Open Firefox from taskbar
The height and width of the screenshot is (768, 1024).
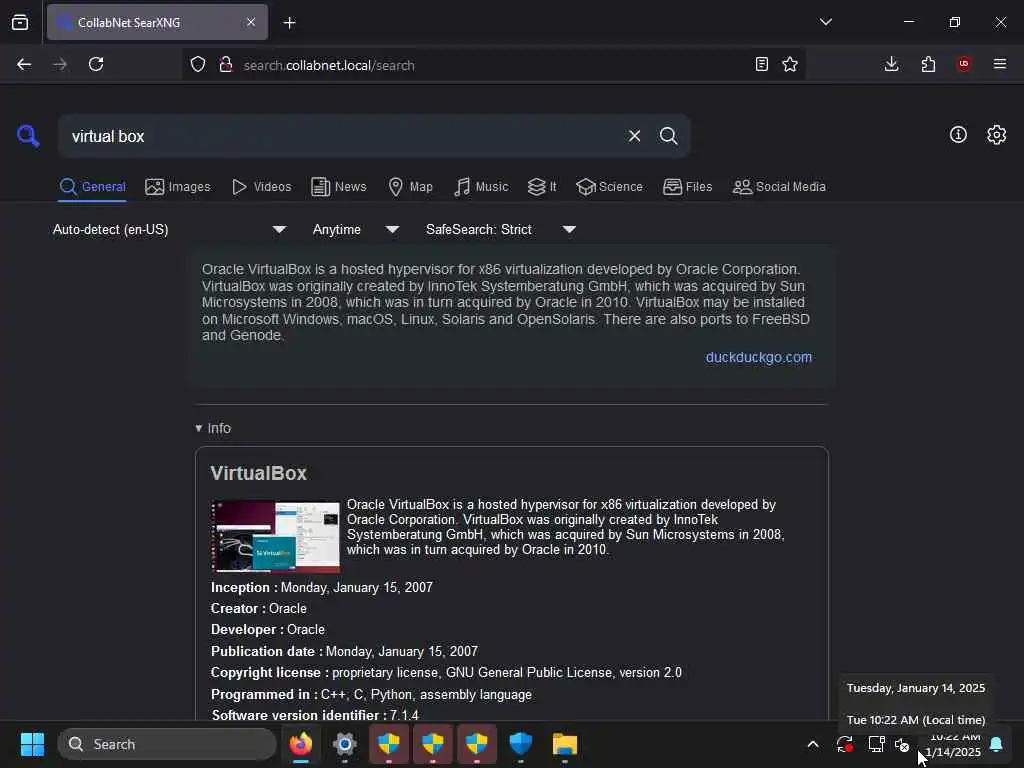[301, 744]
